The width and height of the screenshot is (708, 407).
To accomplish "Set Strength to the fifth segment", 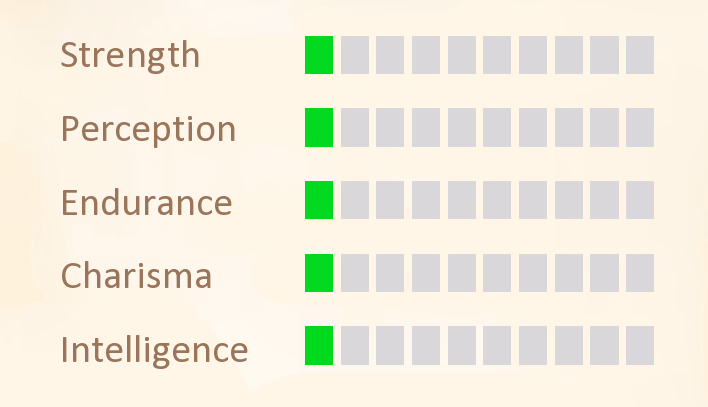I will pos(461,55).
